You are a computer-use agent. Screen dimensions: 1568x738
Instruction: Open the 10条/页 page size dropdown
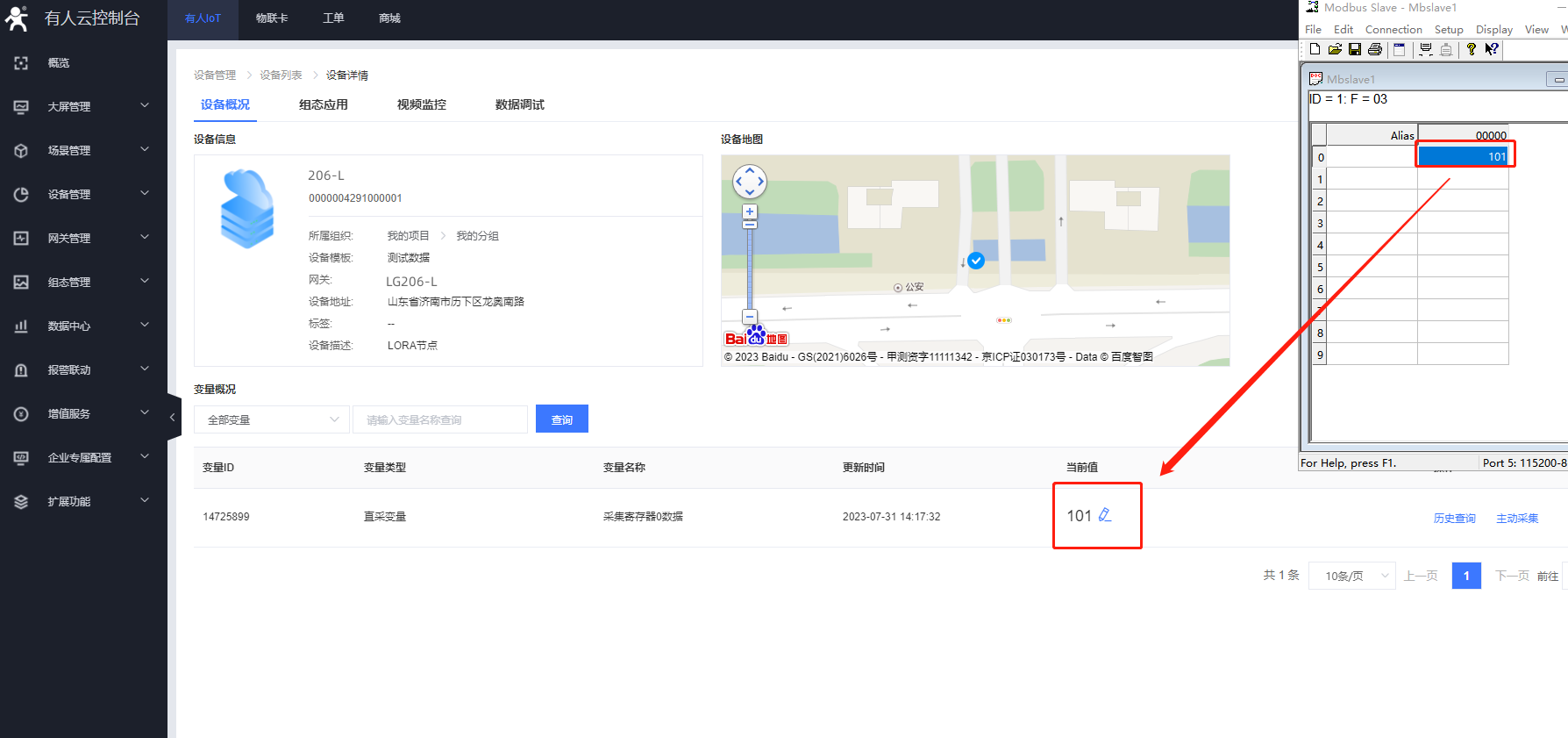(1351, 576)
